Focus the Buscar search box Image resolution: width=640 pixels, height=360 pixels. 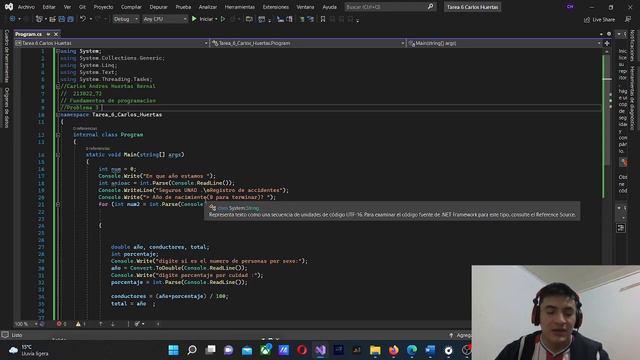[390, 7]
